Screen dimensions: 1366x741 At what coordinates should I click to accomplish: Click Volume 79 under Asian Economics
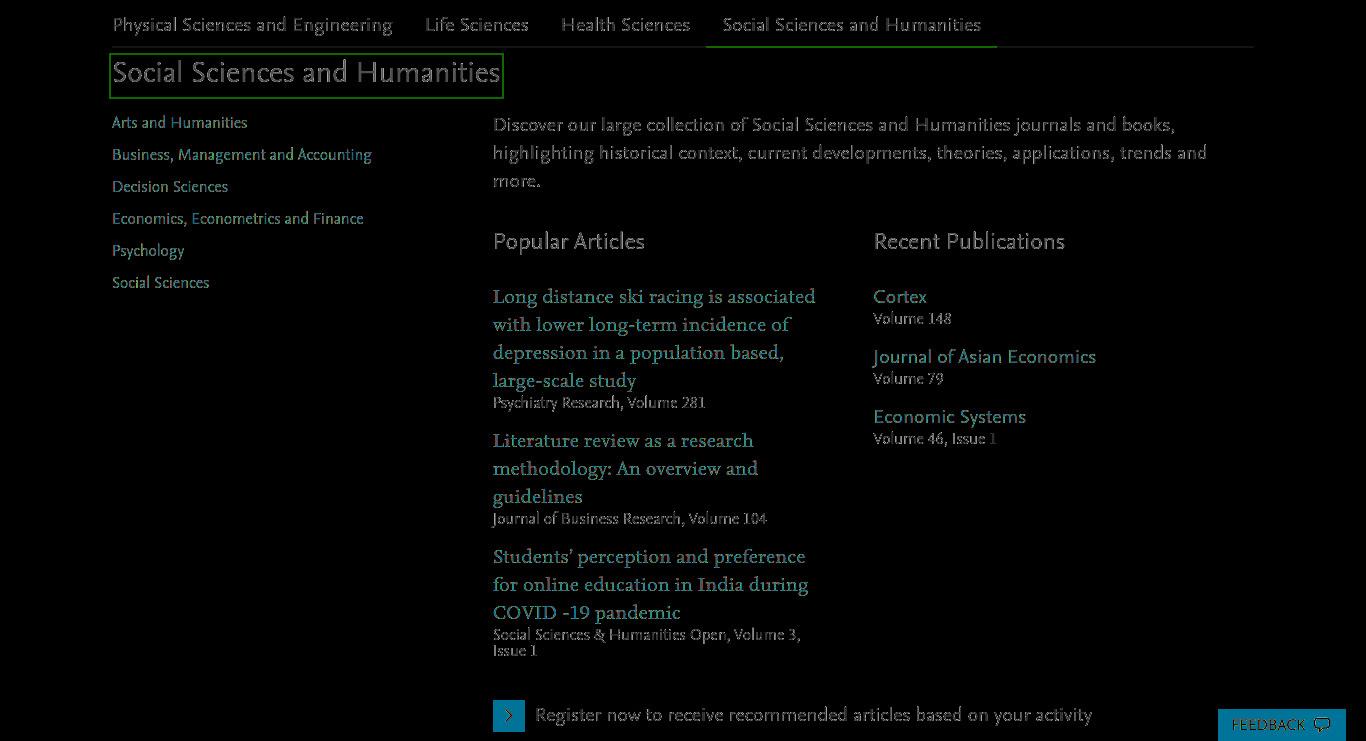(908, 379)
